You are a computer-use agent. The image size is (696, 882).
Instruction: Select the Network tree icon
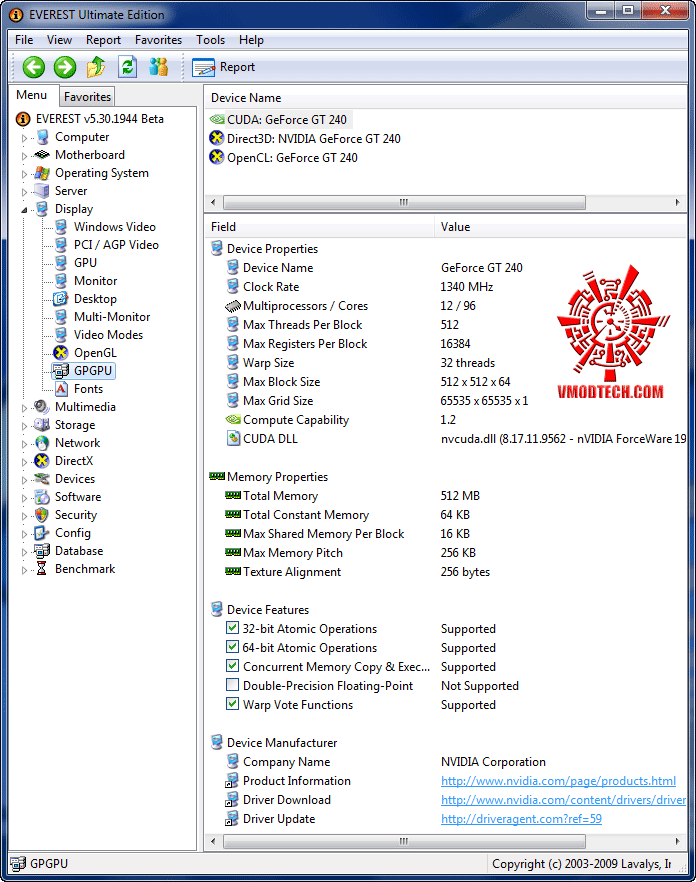(42, 443)
